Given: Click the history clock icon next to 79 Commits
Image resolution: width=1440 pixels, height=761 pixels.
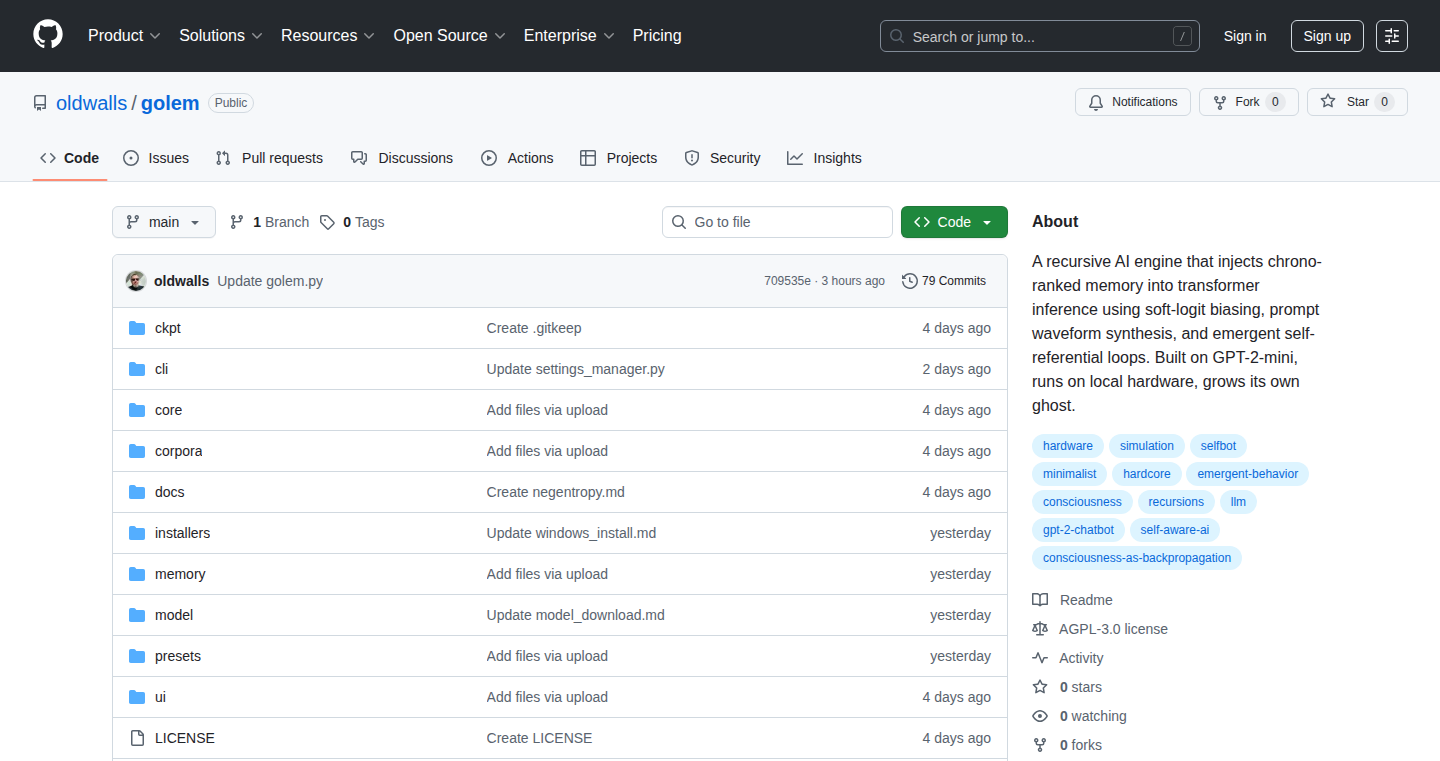Looking at the screenshot, I should coord(909,281).
